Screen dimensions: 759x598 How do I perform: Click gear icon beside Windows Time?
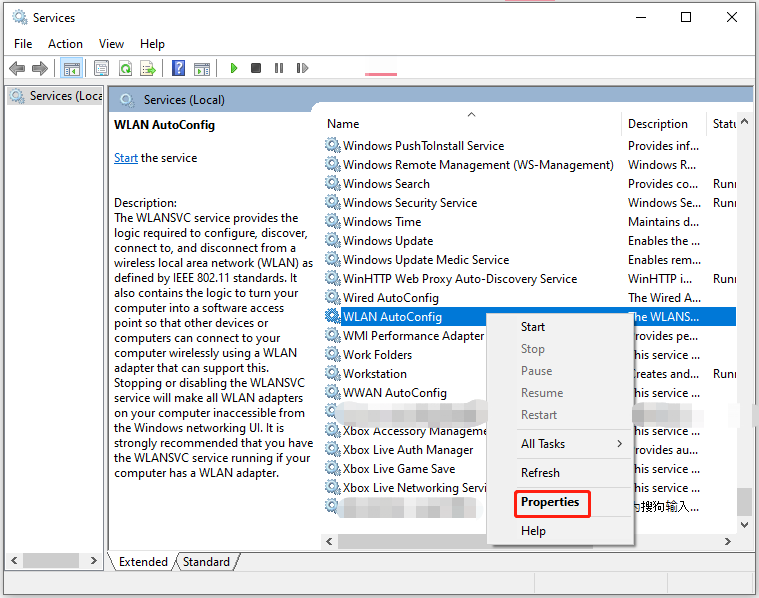[333, 221]
